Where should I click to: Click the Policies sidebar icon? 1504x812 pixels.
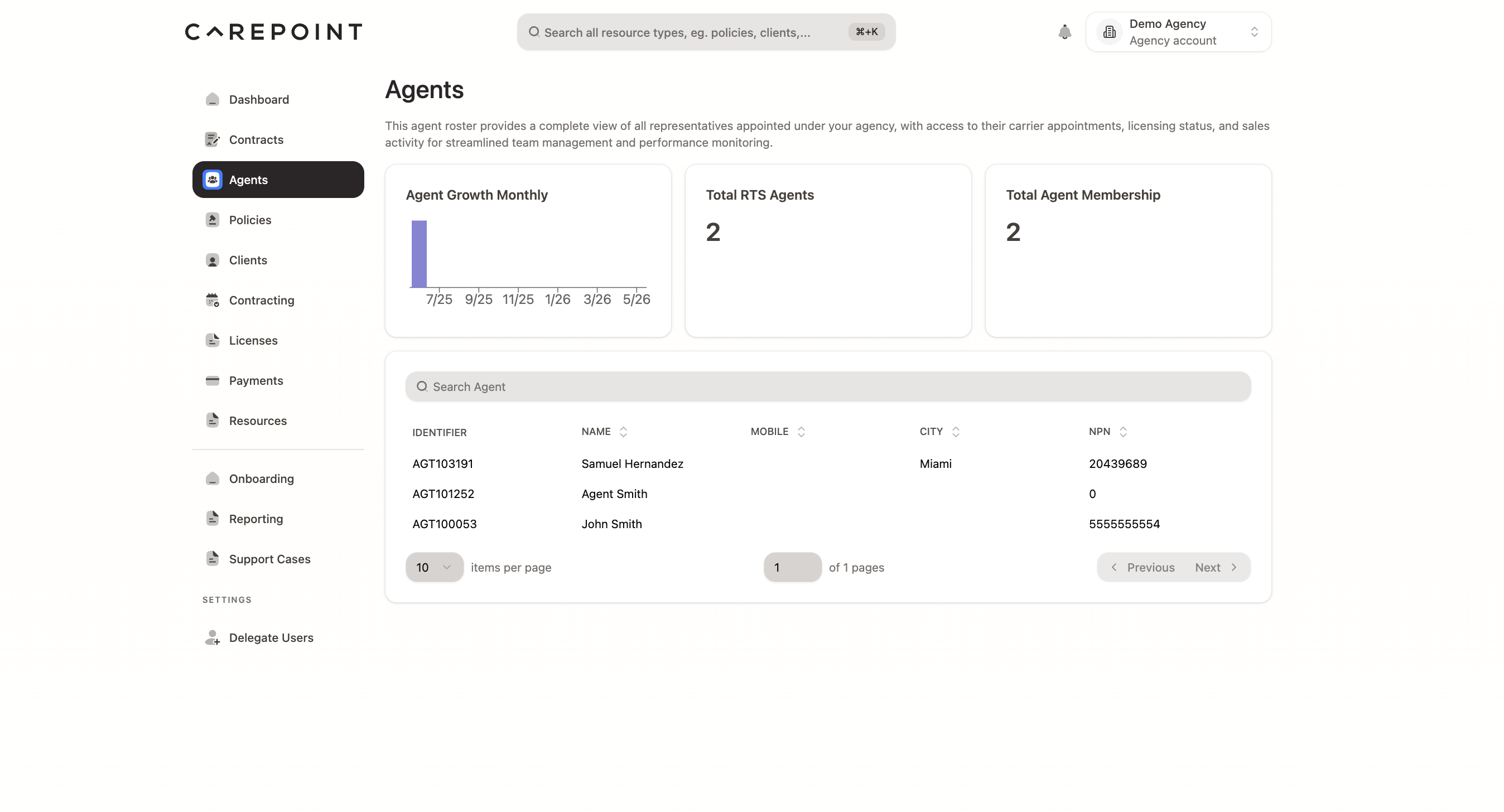pos(213,220)
